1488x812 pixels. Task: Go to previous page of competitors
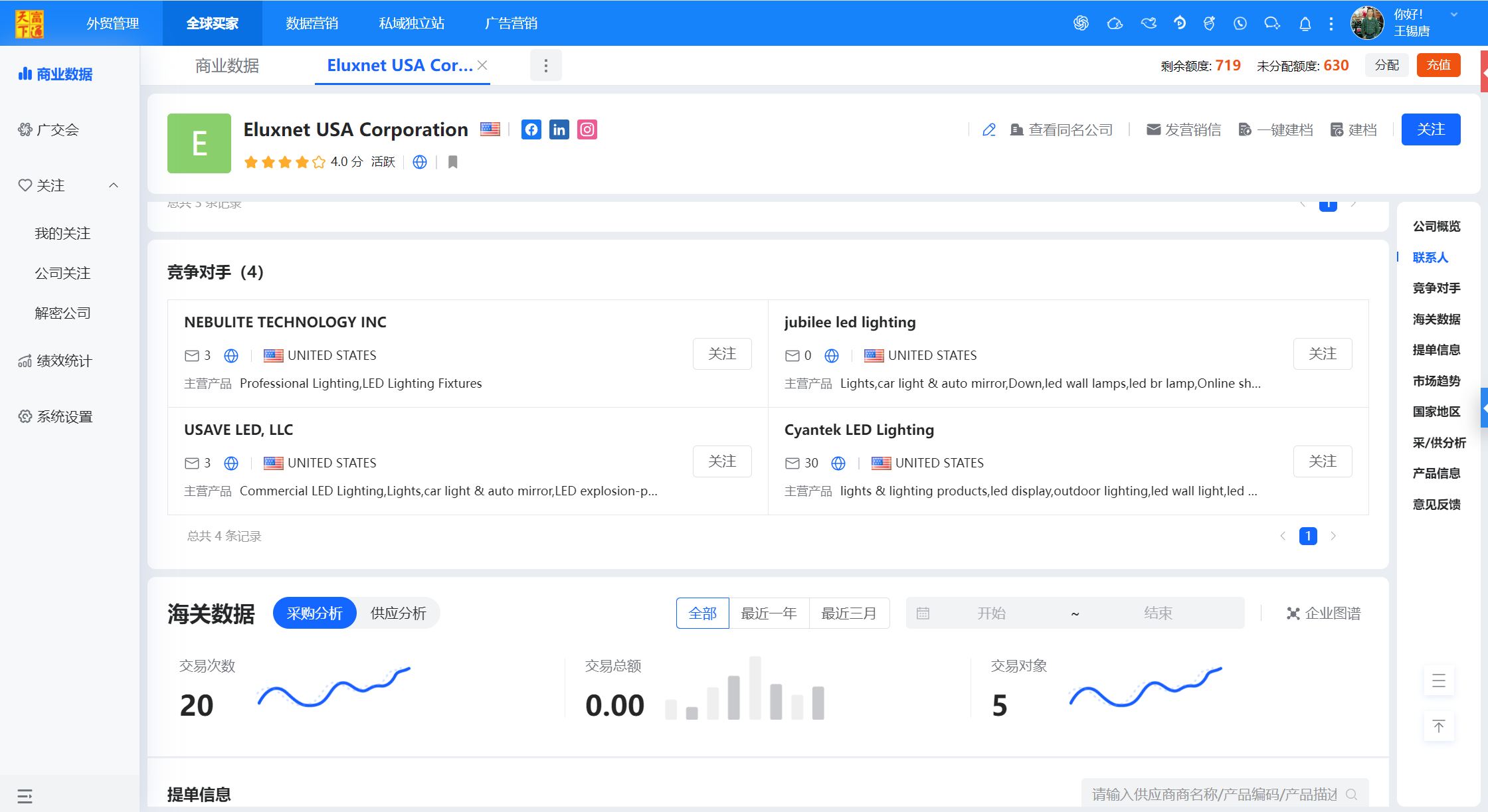1283,536
